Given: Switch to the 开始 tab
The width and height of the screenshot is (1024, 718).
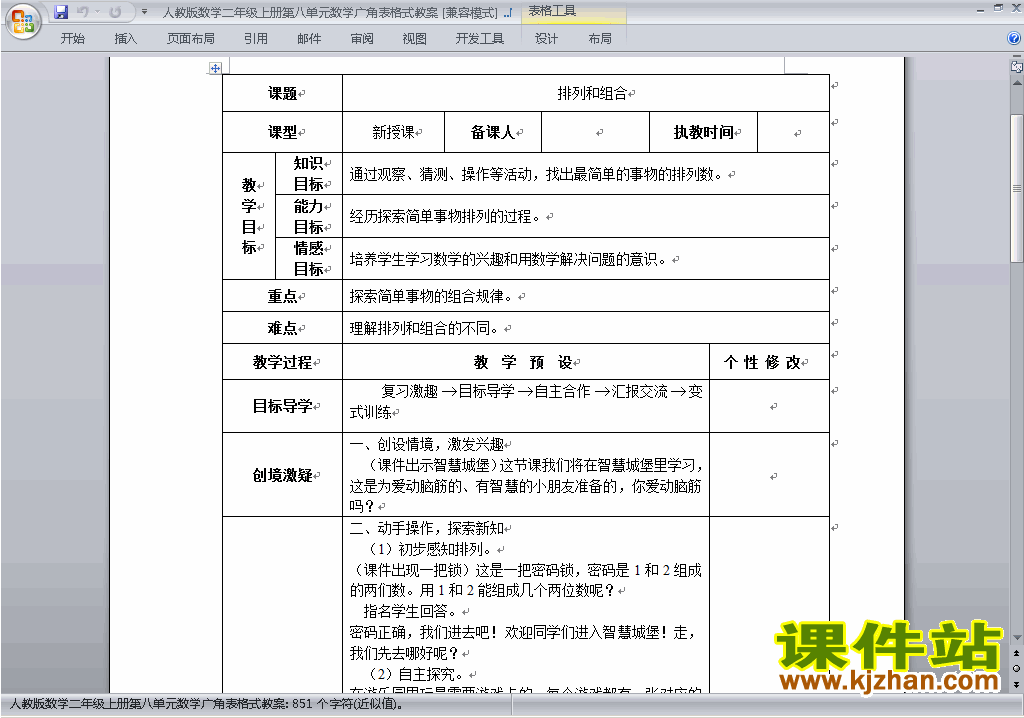Looking at the screenshot, I should click(72, 39).
